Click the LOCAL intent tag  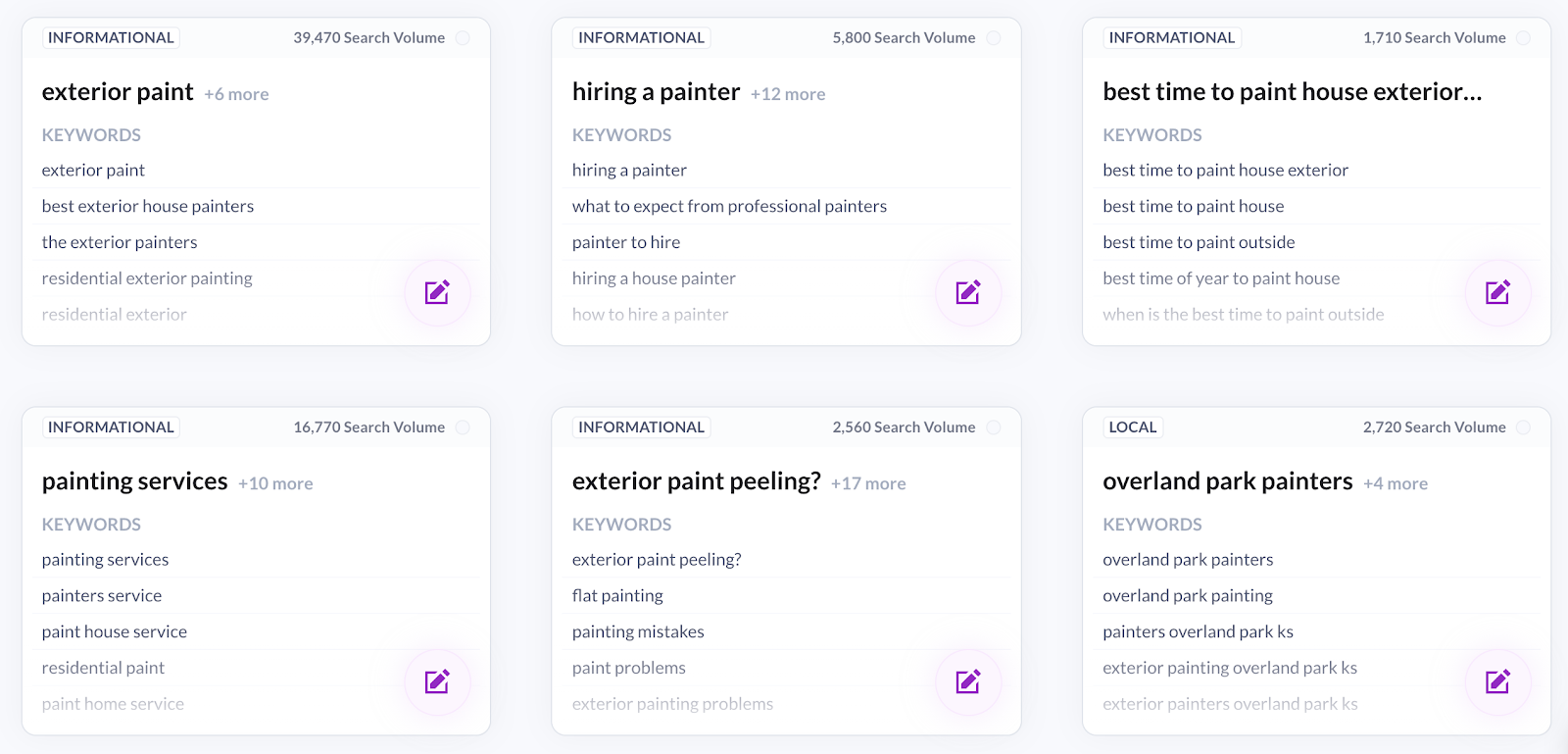click(x=1133, y=427)
